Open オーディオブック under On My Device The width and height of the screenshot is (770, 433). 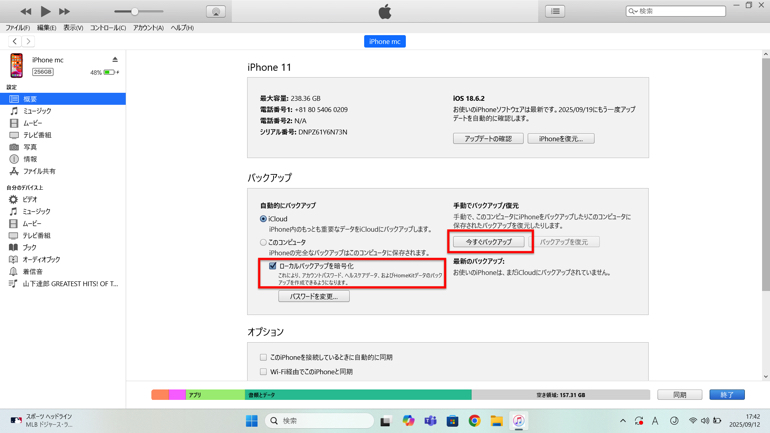tap(41, 259)
